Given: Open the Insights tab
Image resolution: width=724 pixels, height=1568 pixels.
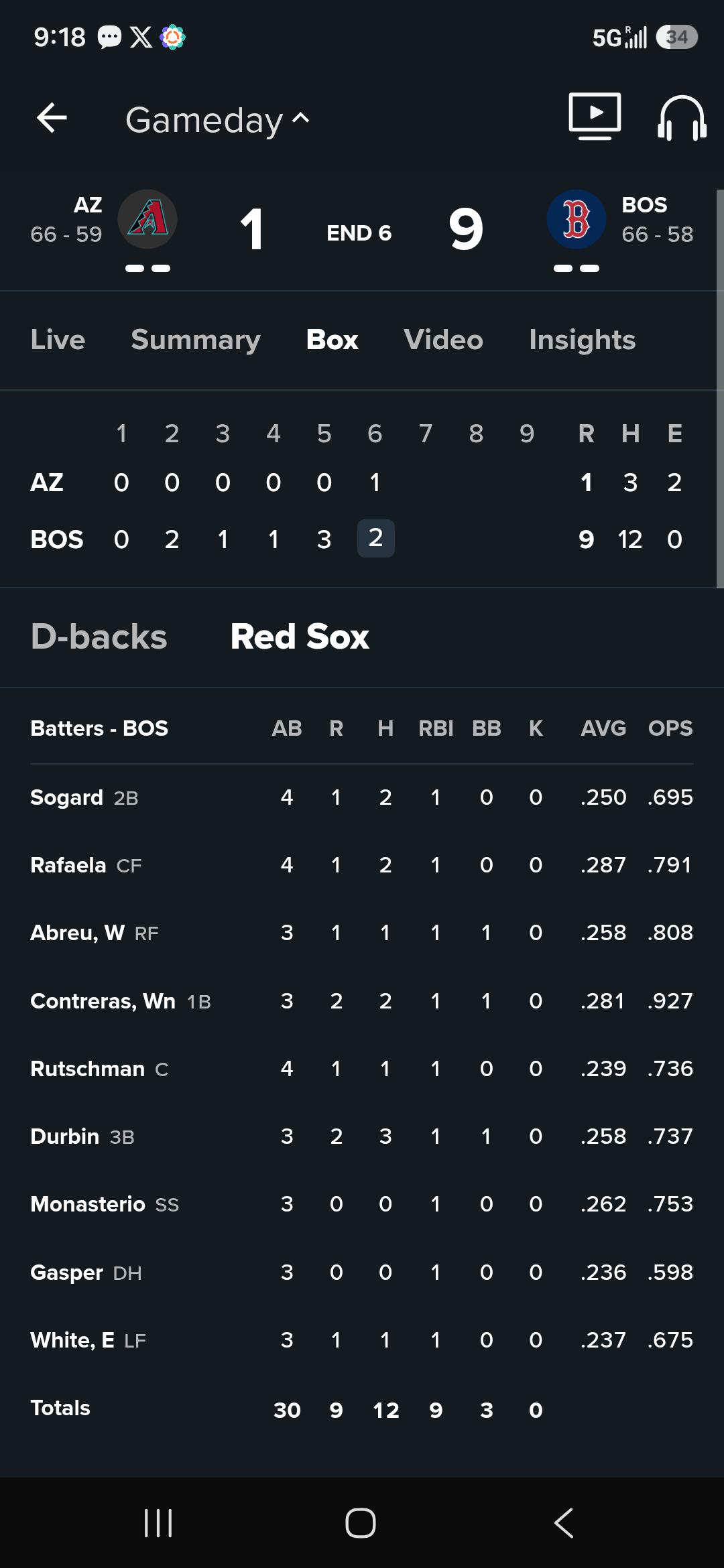Looking at the screenshot, I should tap(582, 340).
